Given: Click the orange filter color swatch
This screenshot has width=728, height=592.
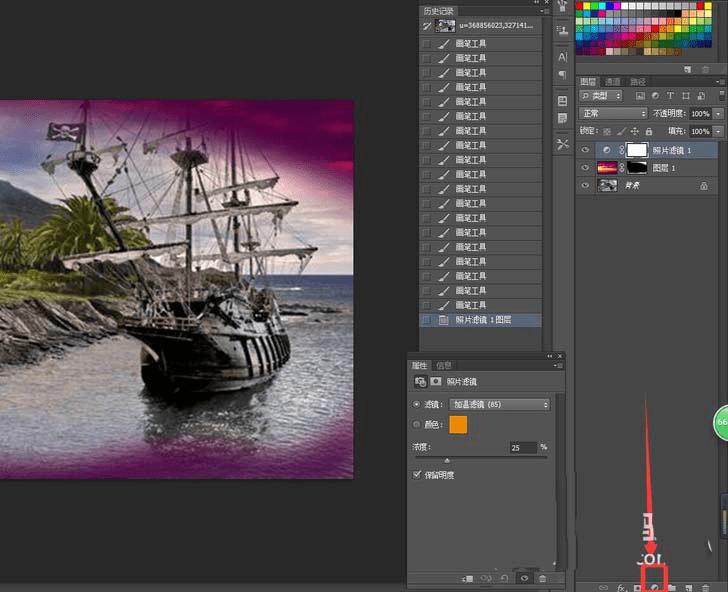Looking at the screenshot, I should [x=458, y=425].
